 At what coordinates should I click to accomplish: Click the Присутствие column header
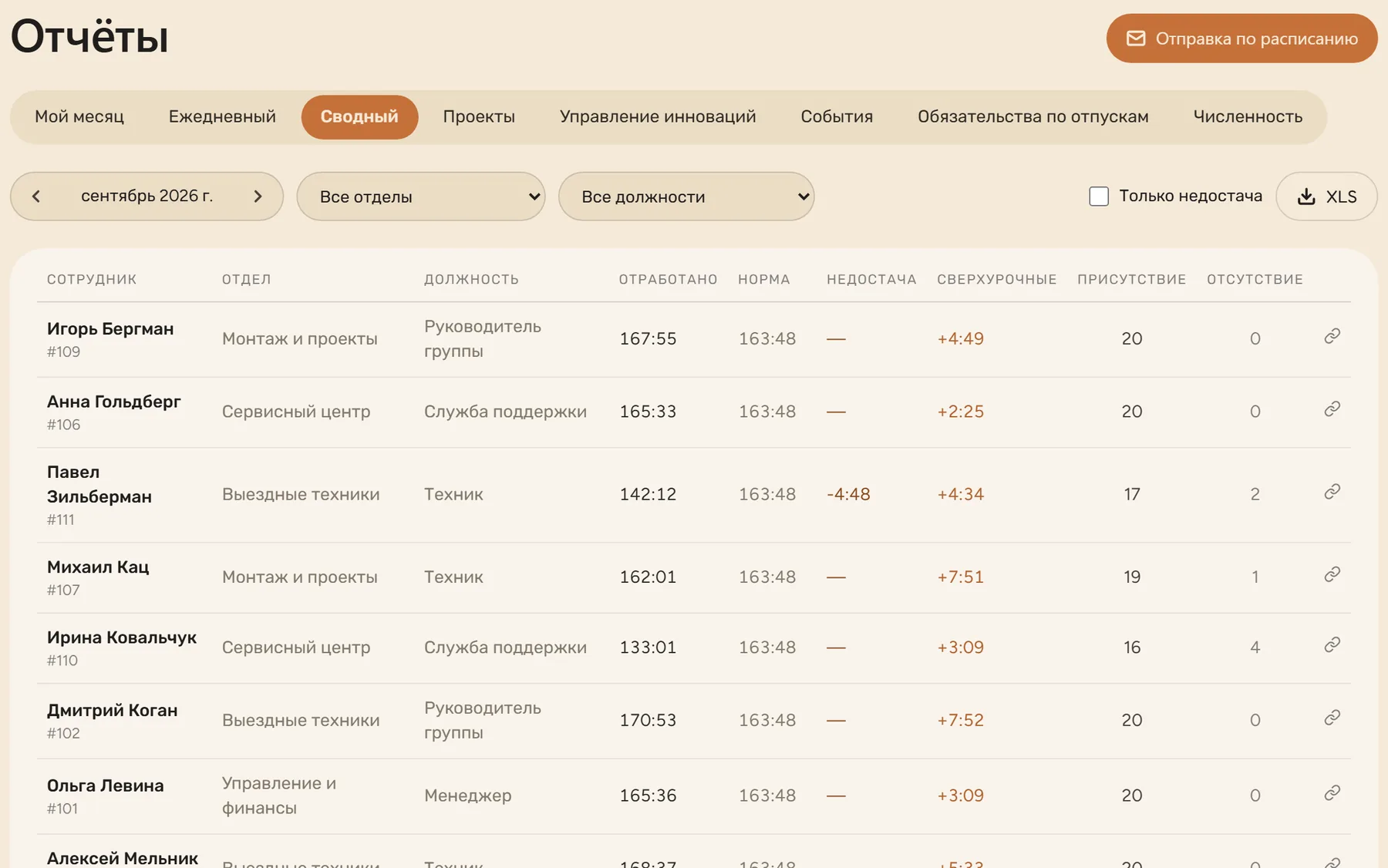(1132, 279)
